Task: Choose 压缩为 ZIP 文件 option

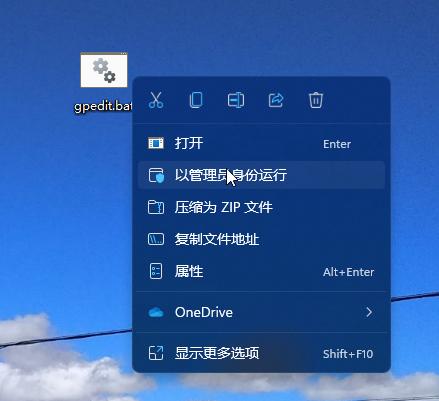Action: (261, 207)
